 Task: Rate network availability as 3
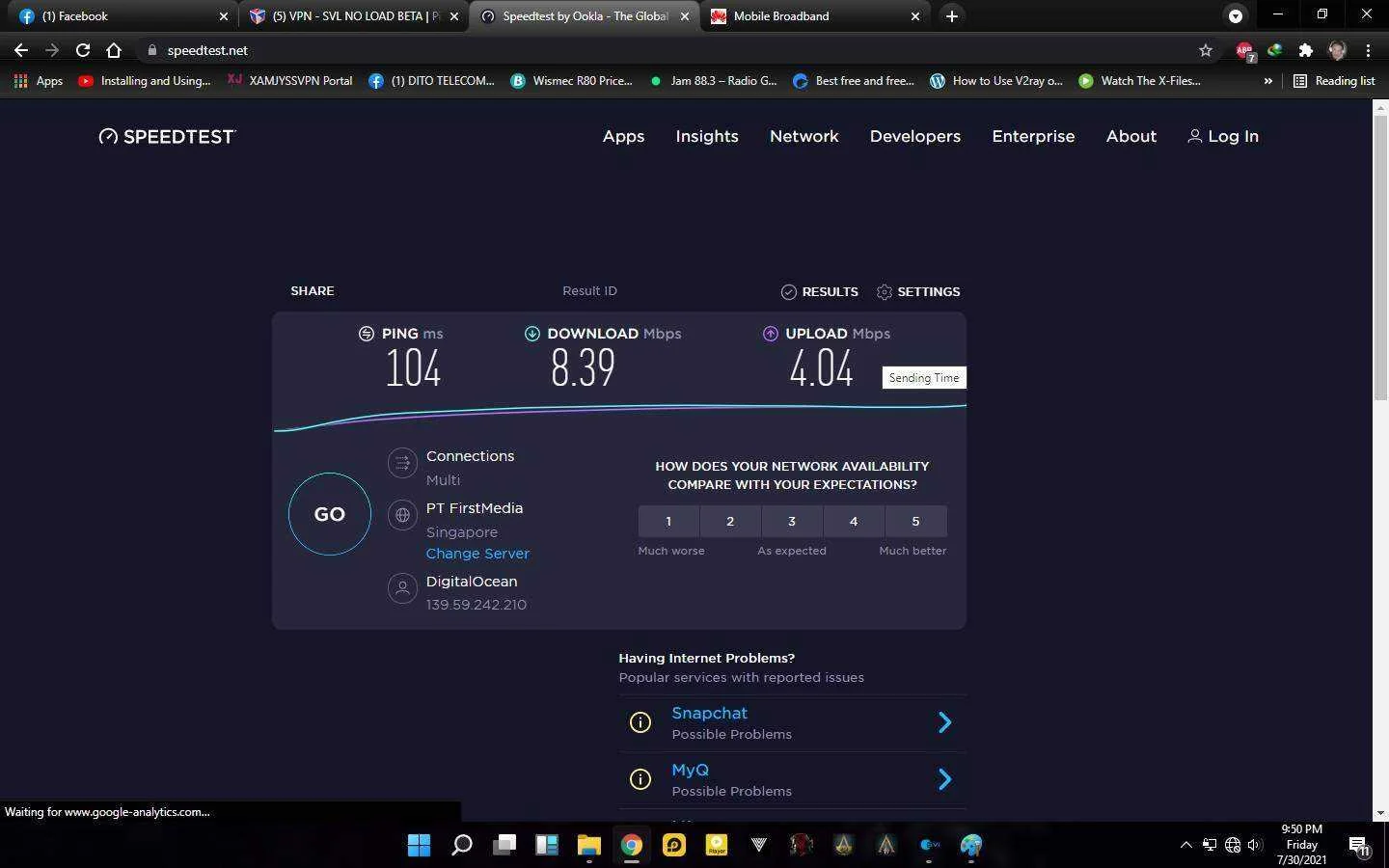click(x=792, y=521)
